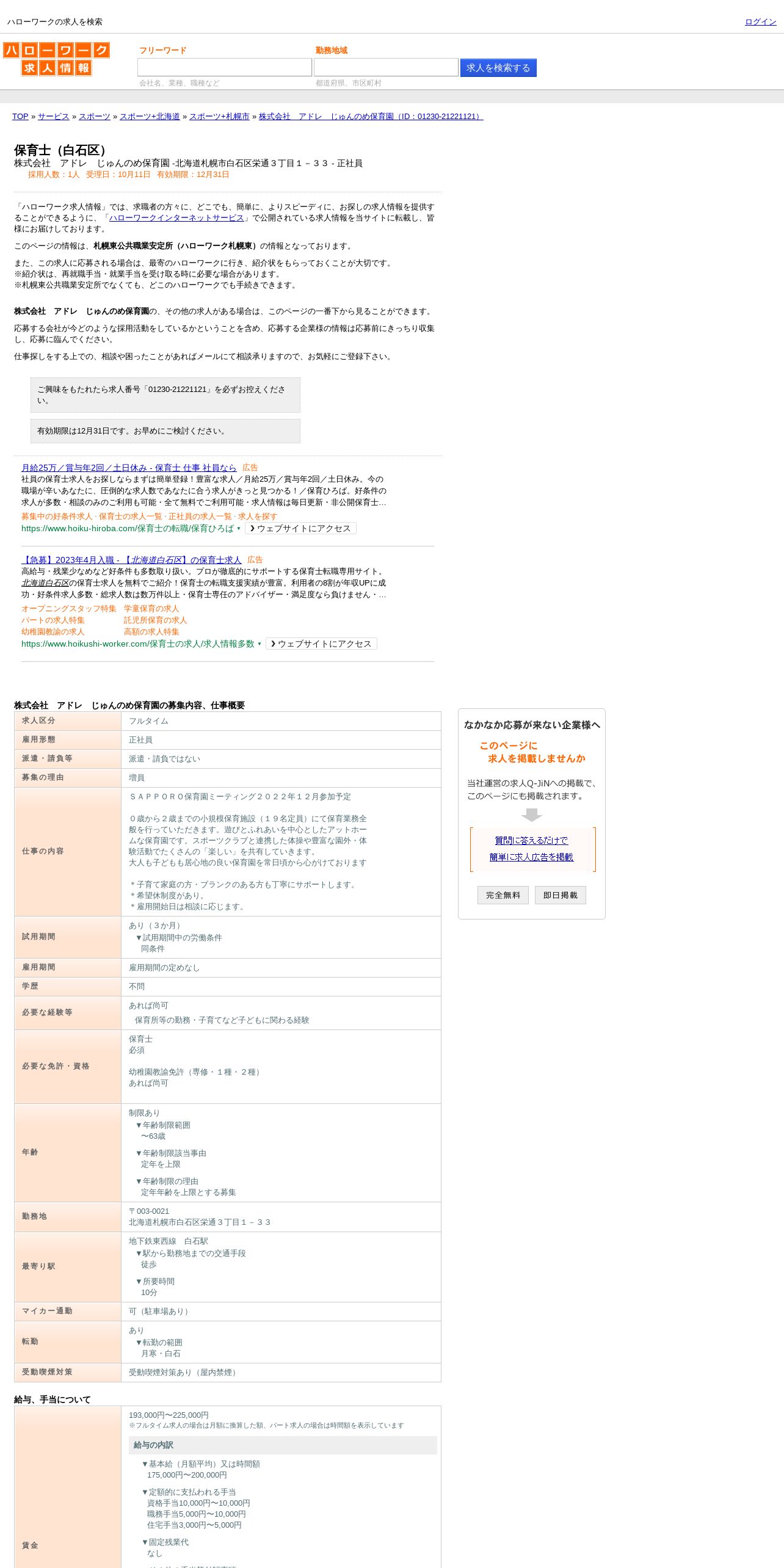
Task: Click ウェブサイトにアクセス button for hoikushi-worker ad
Action: pos(321,644)
